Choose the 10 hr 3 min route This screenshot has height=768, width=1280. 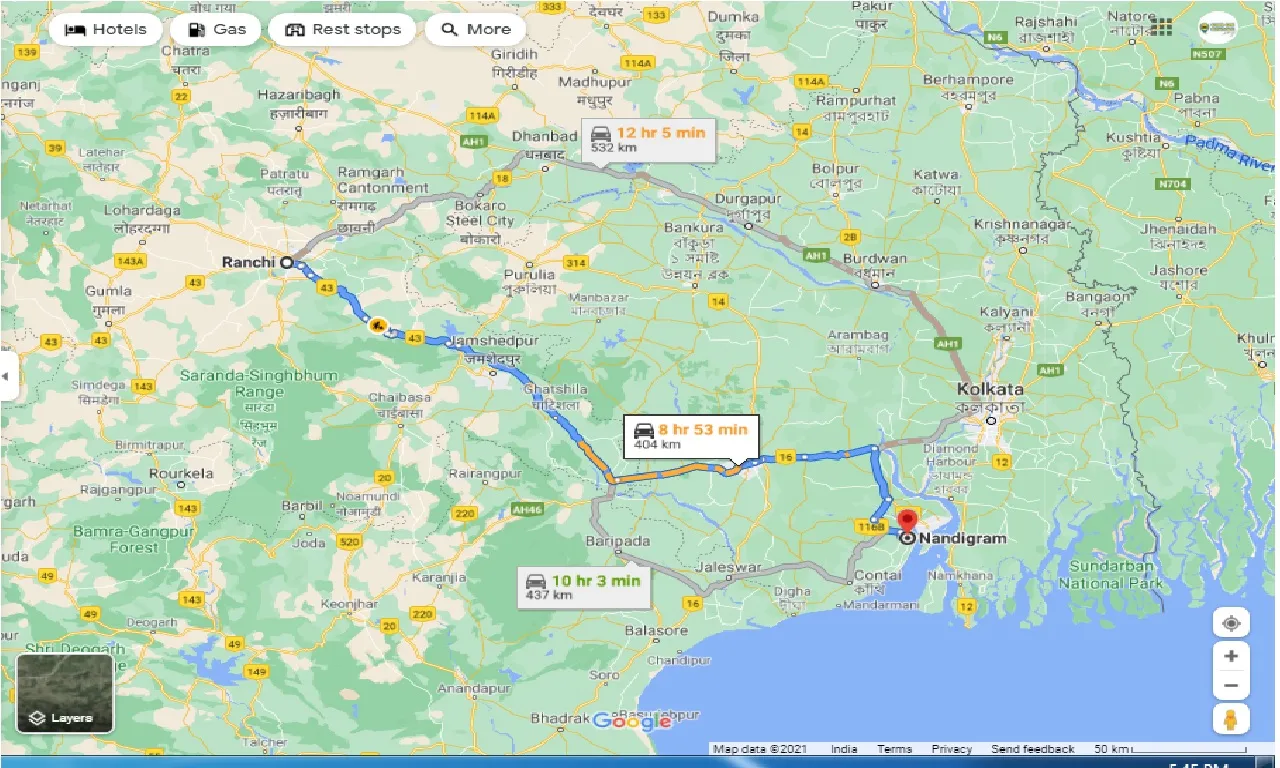click(584, 586)
